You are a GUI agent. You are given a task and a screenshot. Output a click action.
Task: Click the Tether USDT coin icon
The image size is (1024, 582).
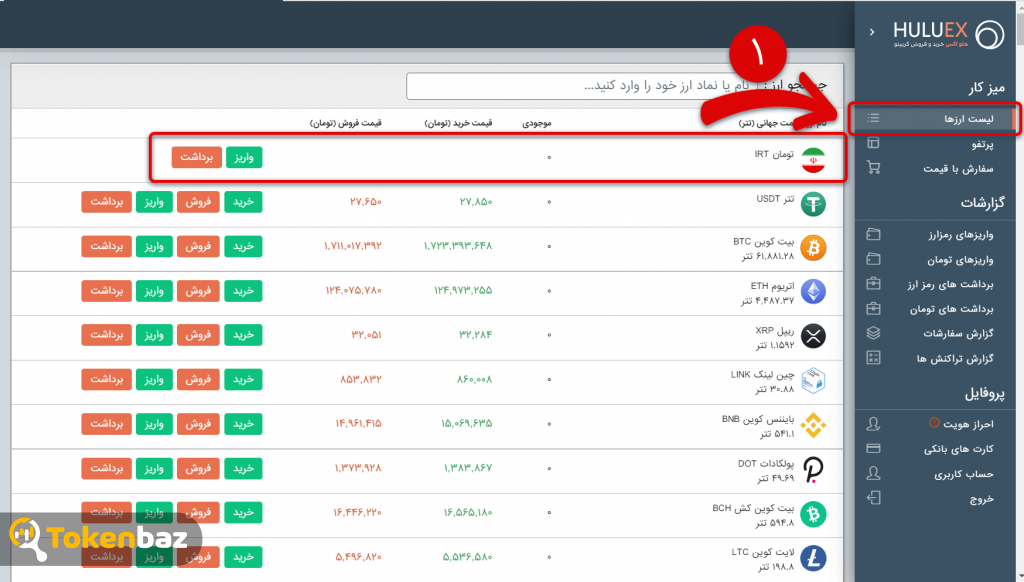(x=813, y=204)
